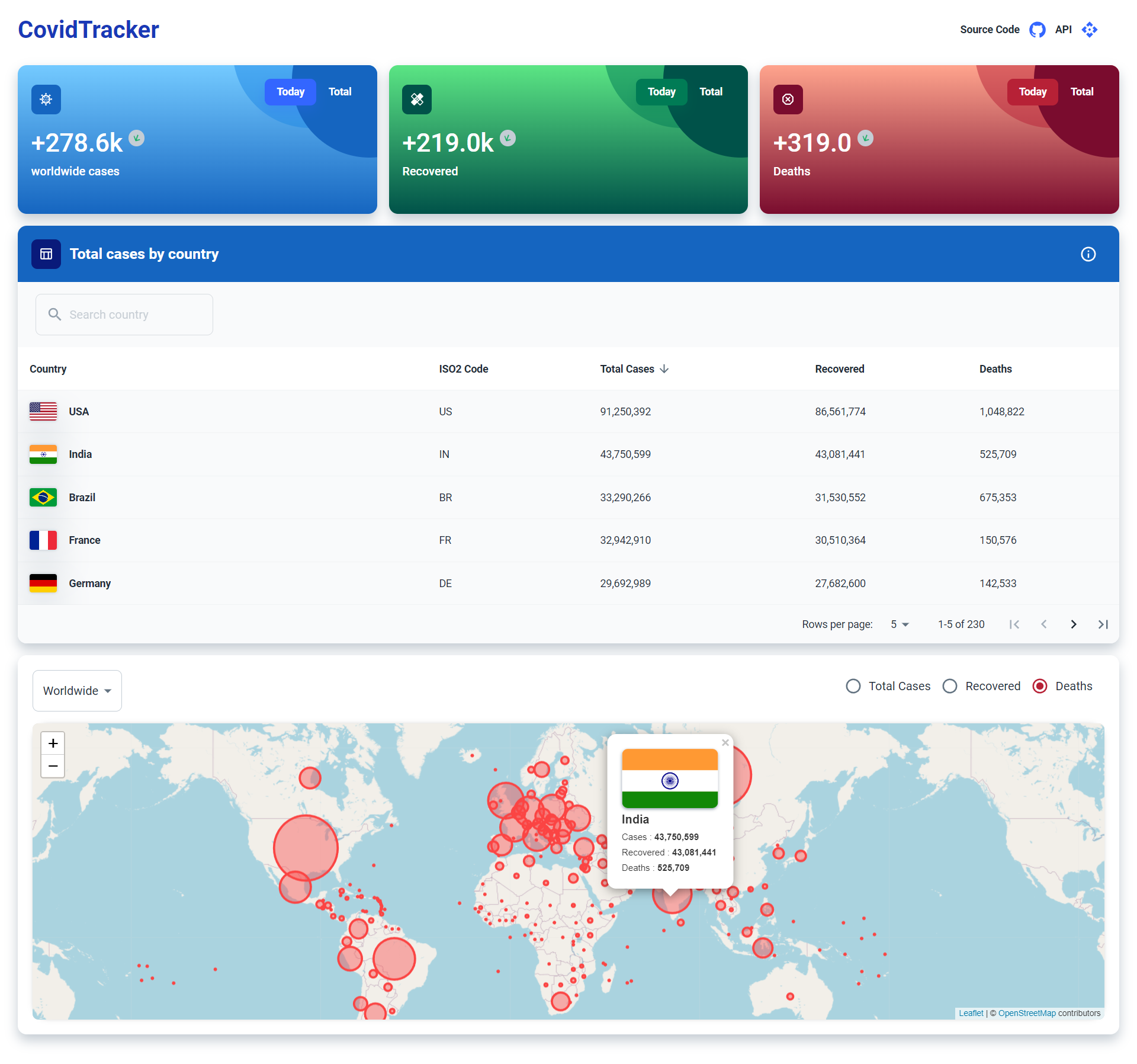The image size is (1137, 1064).
Task: Click the South Africa deaths circle on map
Action: [x=560, y=1001]
